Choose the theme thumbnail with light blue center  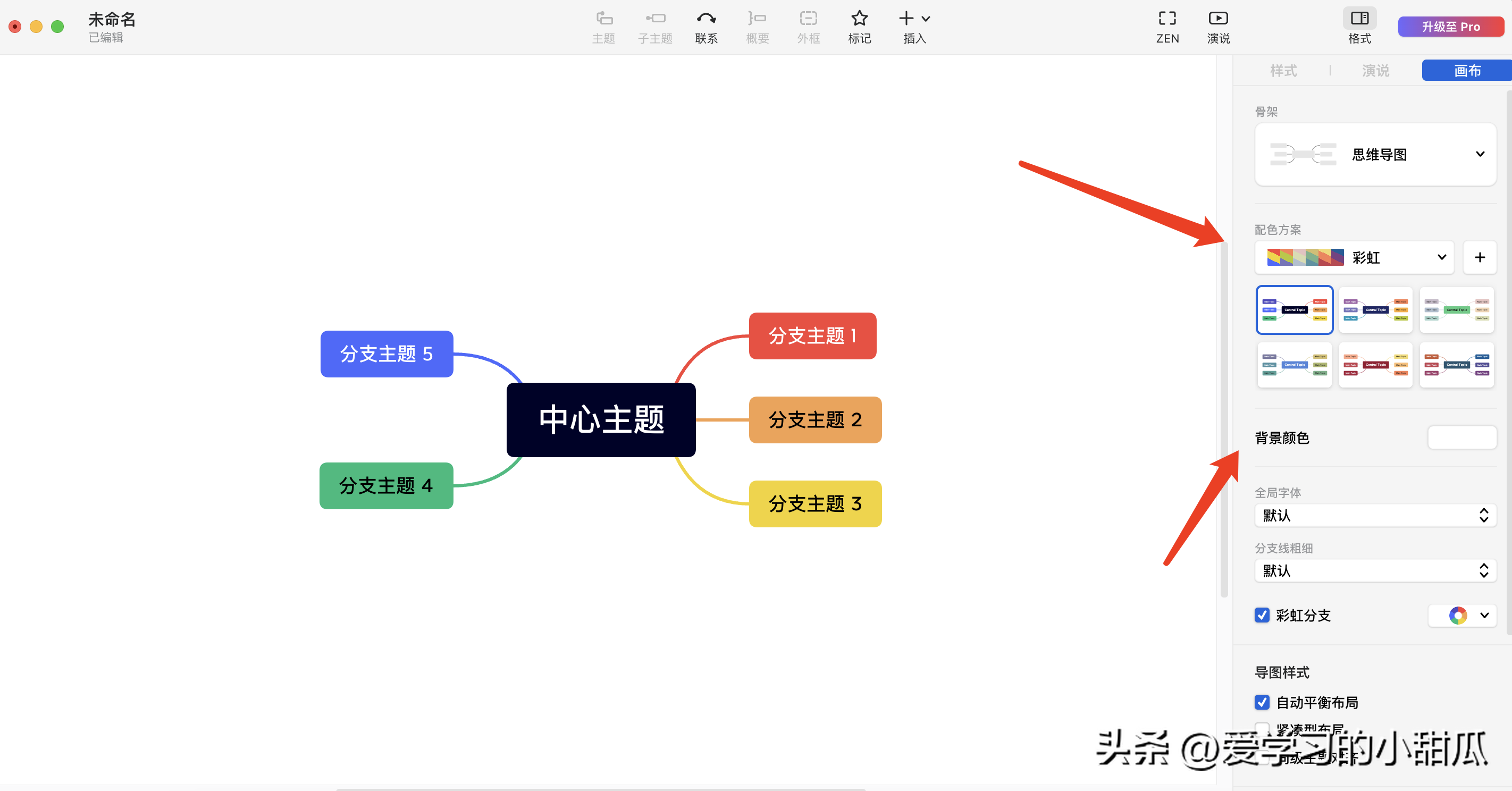[x=1294, y=365]
